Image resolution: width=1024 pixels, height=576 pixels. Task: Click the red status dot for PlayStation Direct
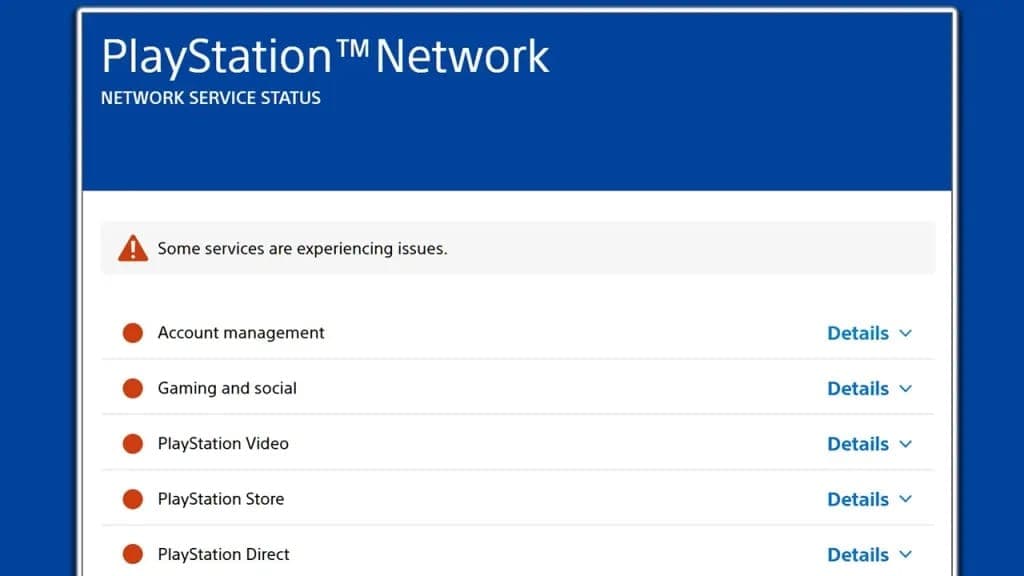click(133, 554)
